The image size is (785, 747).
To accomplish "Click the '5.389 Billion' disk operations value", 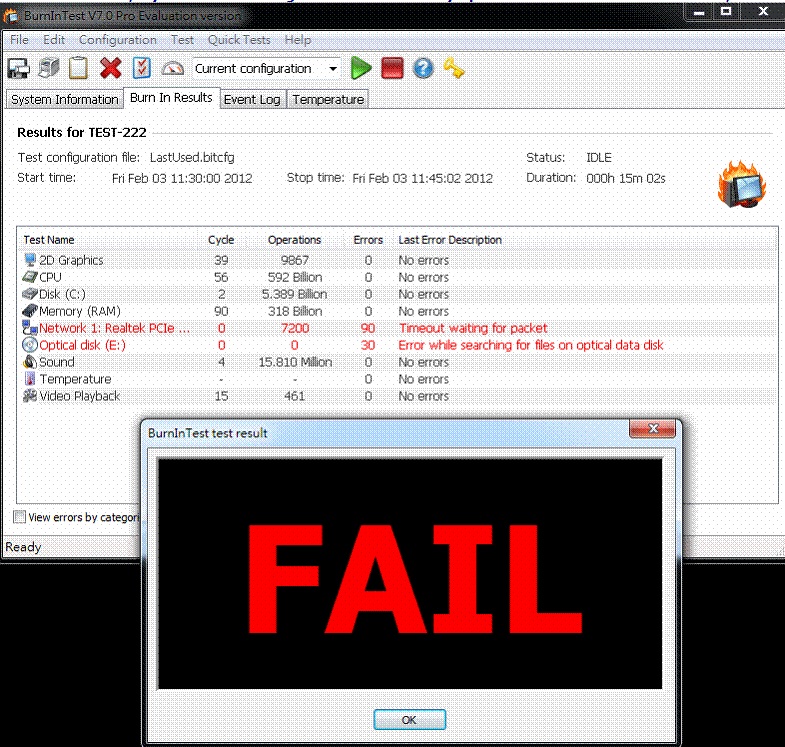I will [294, 294].
